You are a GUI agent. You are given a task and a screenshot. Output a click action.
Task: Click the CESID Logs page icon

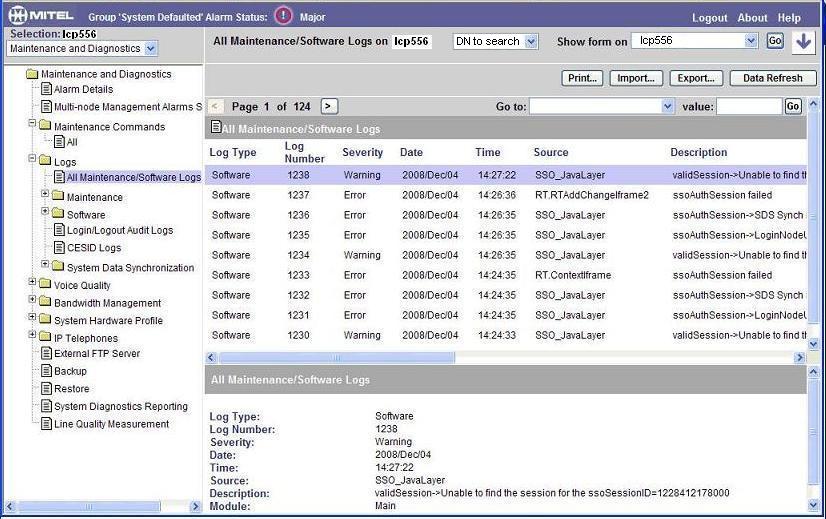pos(60,247)
